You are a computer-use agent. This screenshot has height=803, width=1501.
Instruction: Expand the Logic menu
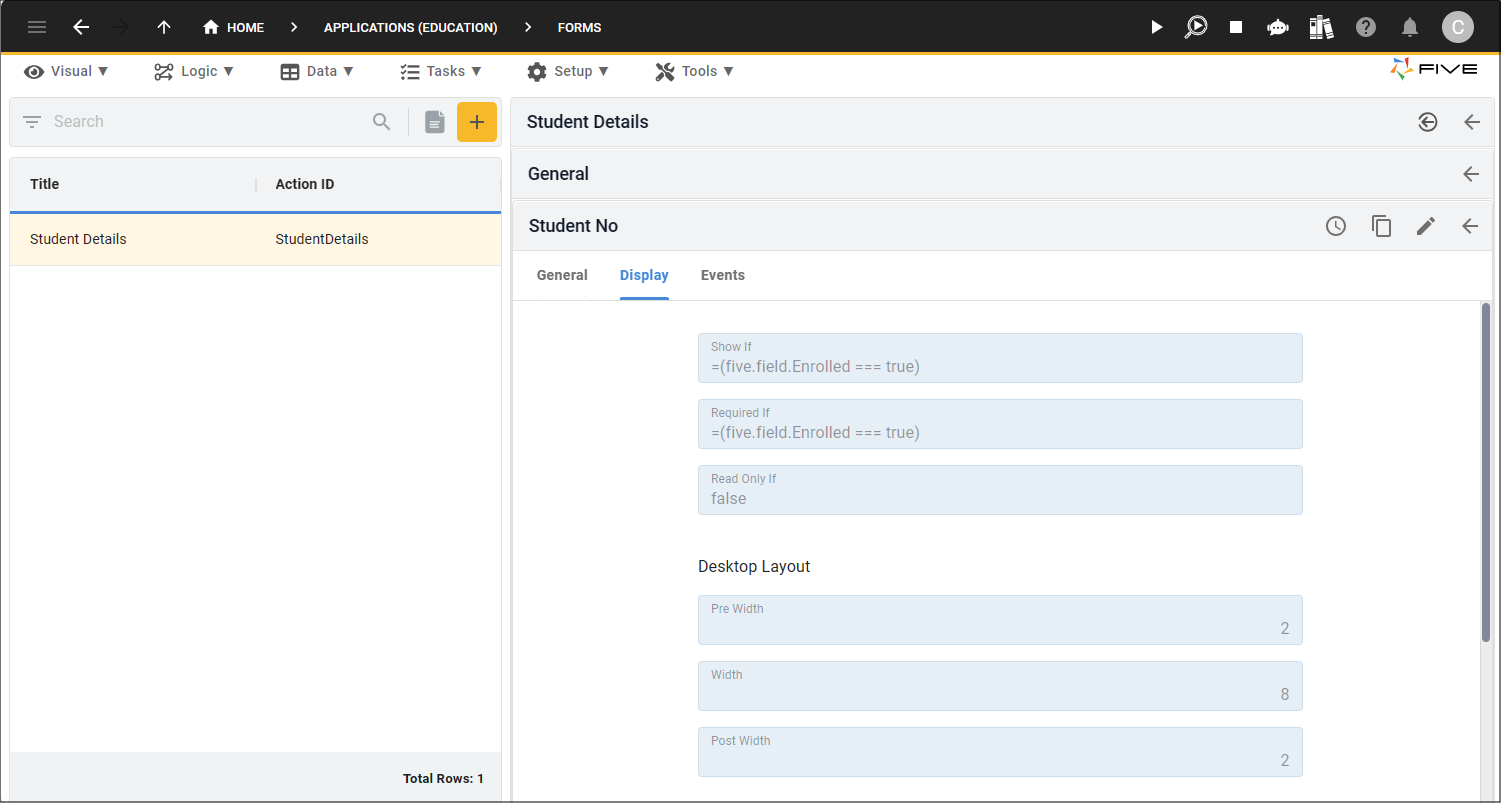194,71
